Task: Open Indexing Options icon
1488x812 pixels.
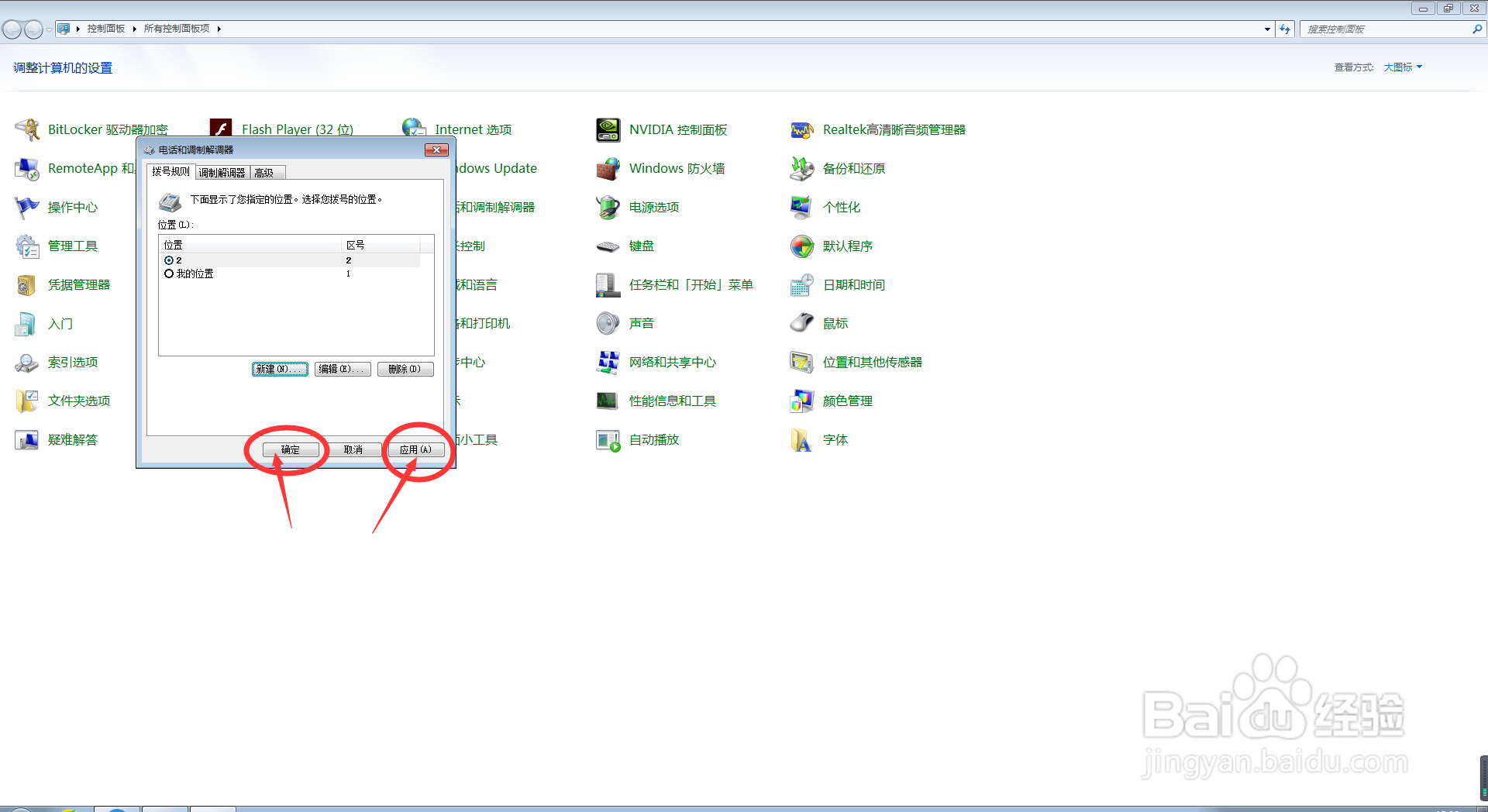Action: pyautogui.click(x=27, y=362)
